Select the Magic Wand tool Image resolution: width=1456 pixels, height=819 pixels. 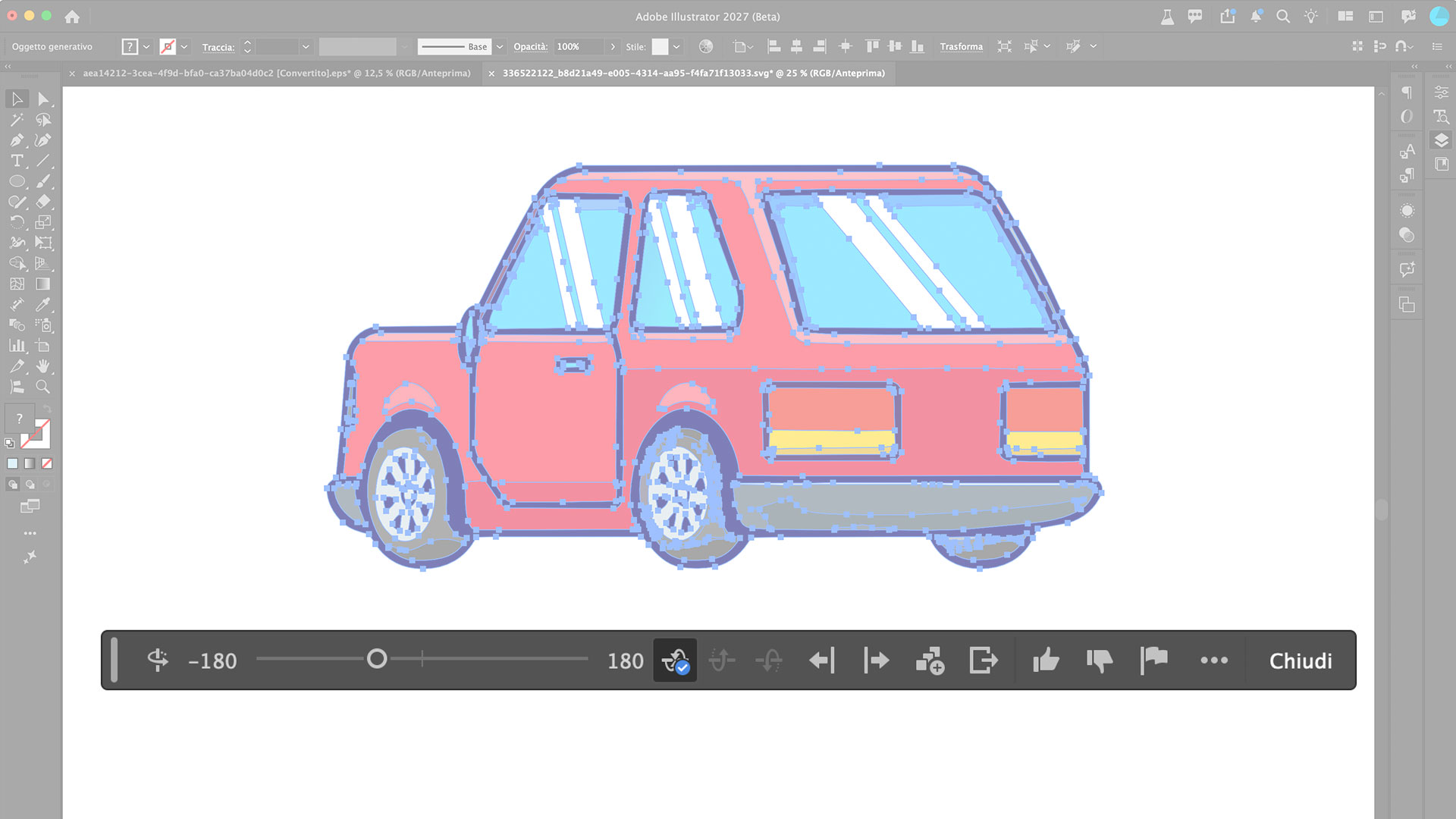17,120
